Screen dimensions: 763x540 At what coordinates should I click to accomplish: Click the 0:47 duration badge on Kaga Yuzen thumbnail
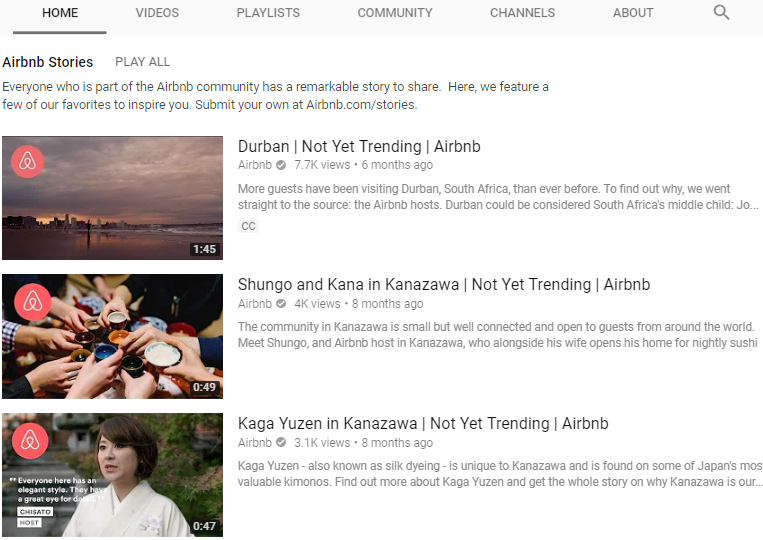204,526
